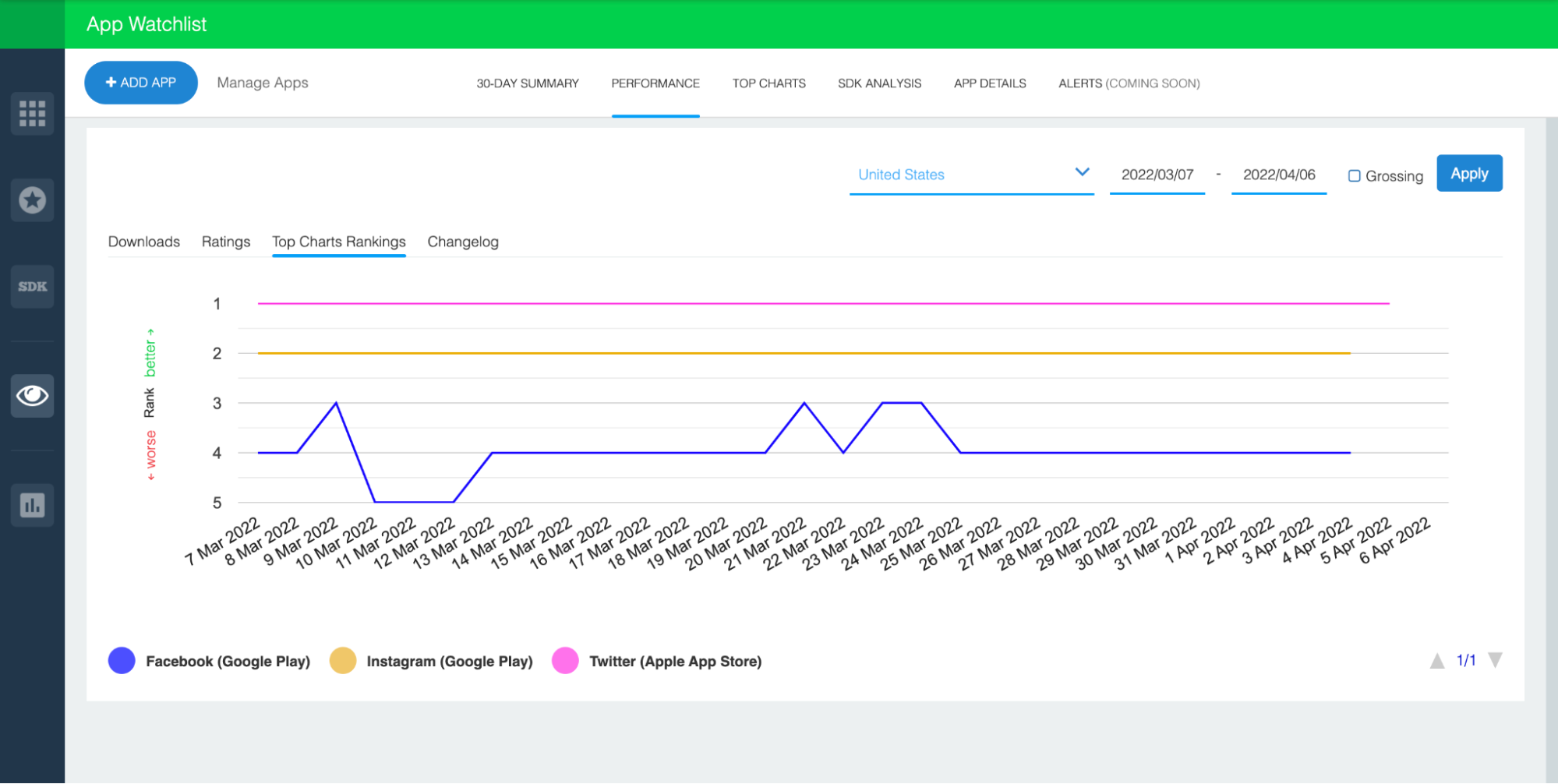Open Alerts (Coming Soon) tab
Viewport: 1558px width, 784px height.
click(x=1129, y=83)
